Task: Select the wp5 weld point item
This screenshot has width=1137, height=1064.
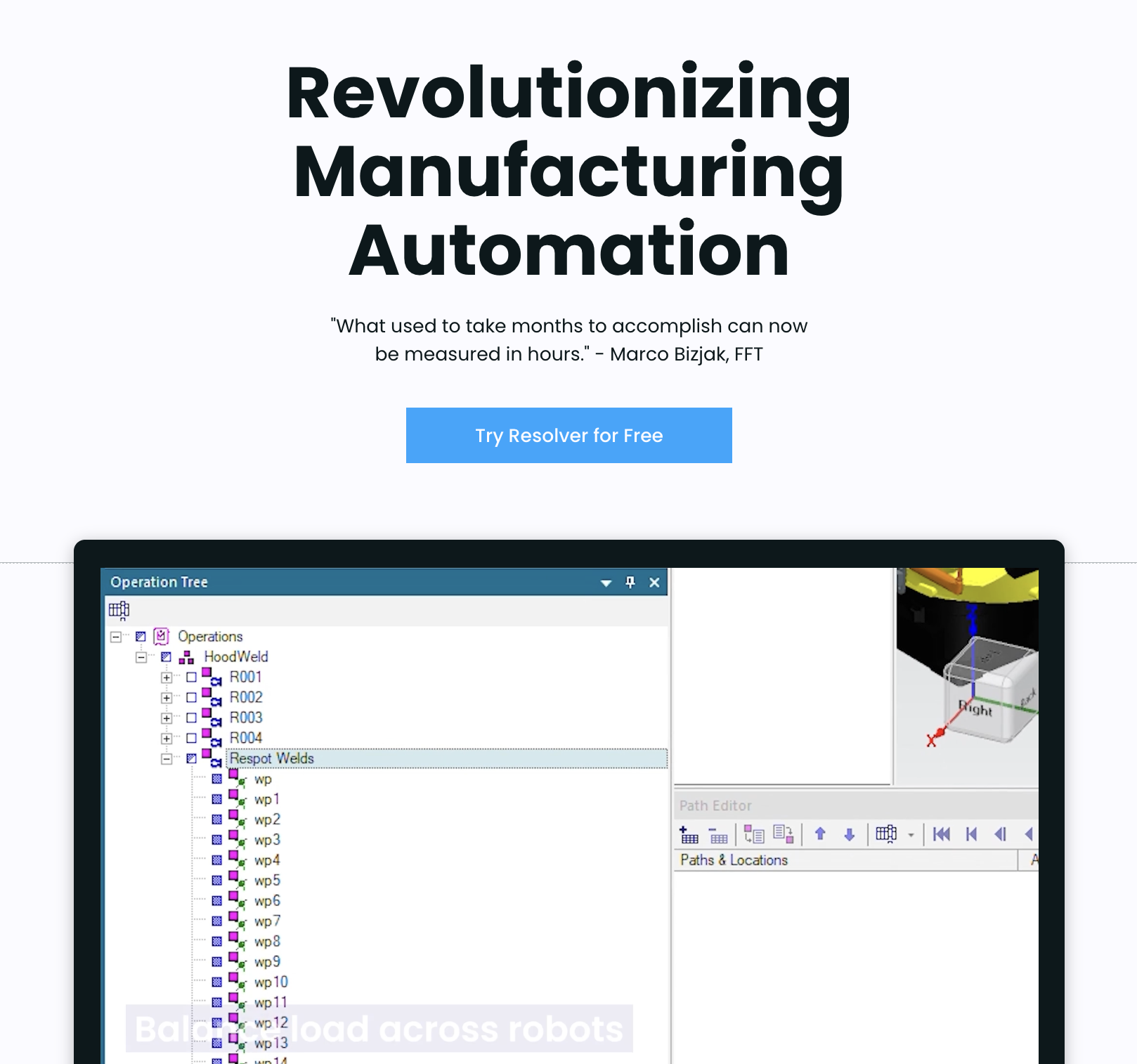Action: click(267, 881)
